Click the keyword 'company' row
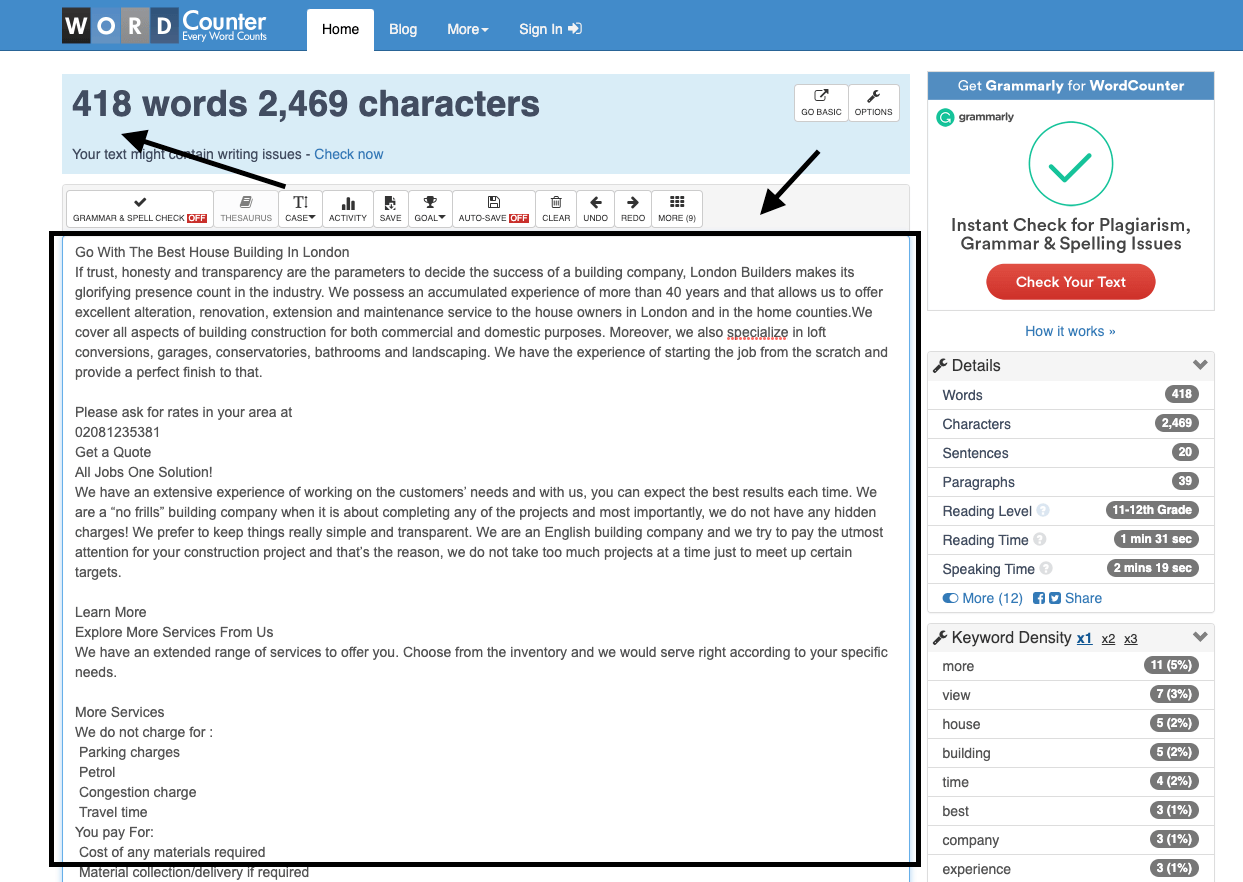The width and height of the screenshot is (1243, 882). click(x=1071, y=840)
